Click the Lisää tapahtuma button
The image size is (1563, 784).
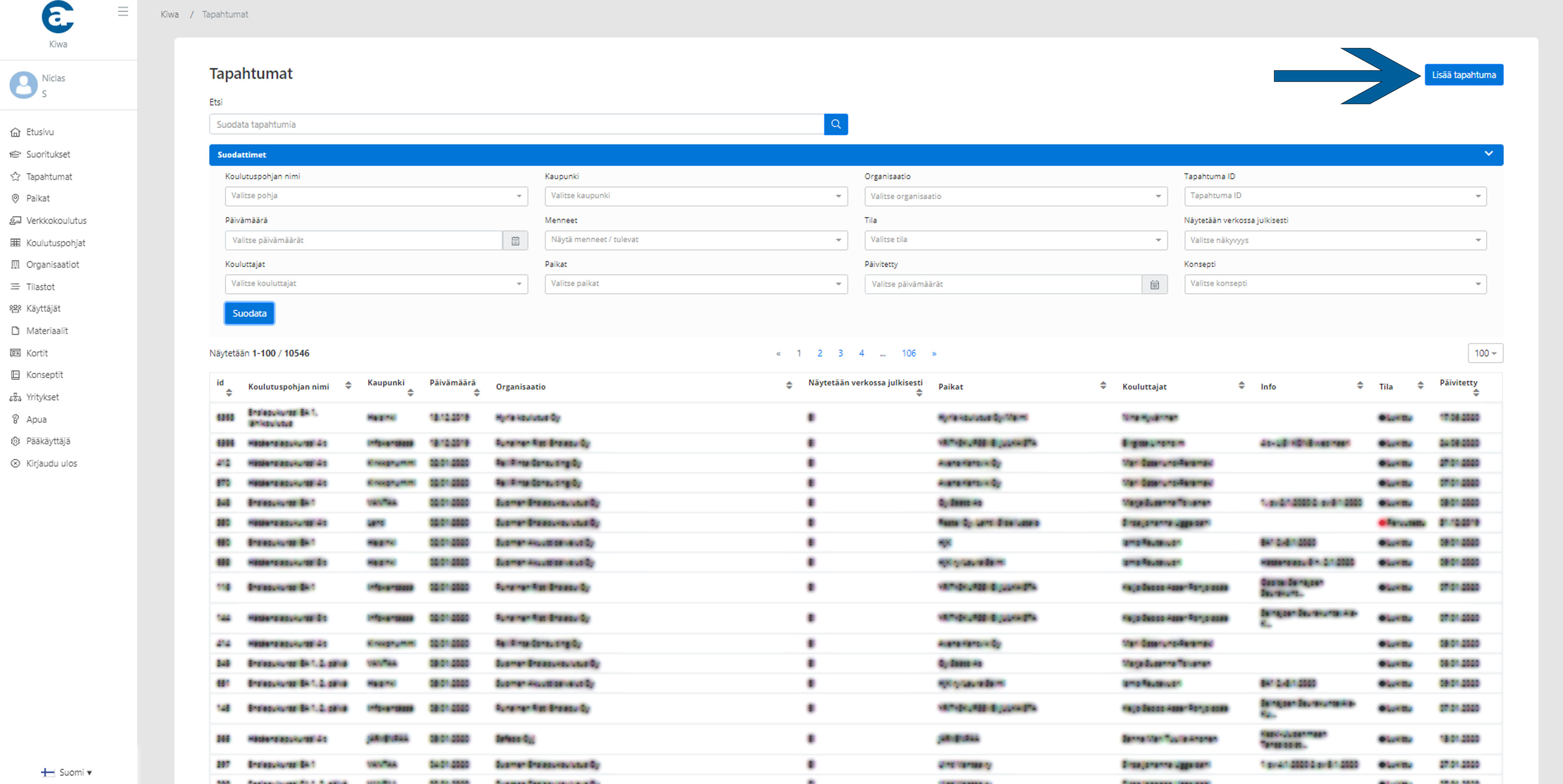click(x=1463, y=75)
